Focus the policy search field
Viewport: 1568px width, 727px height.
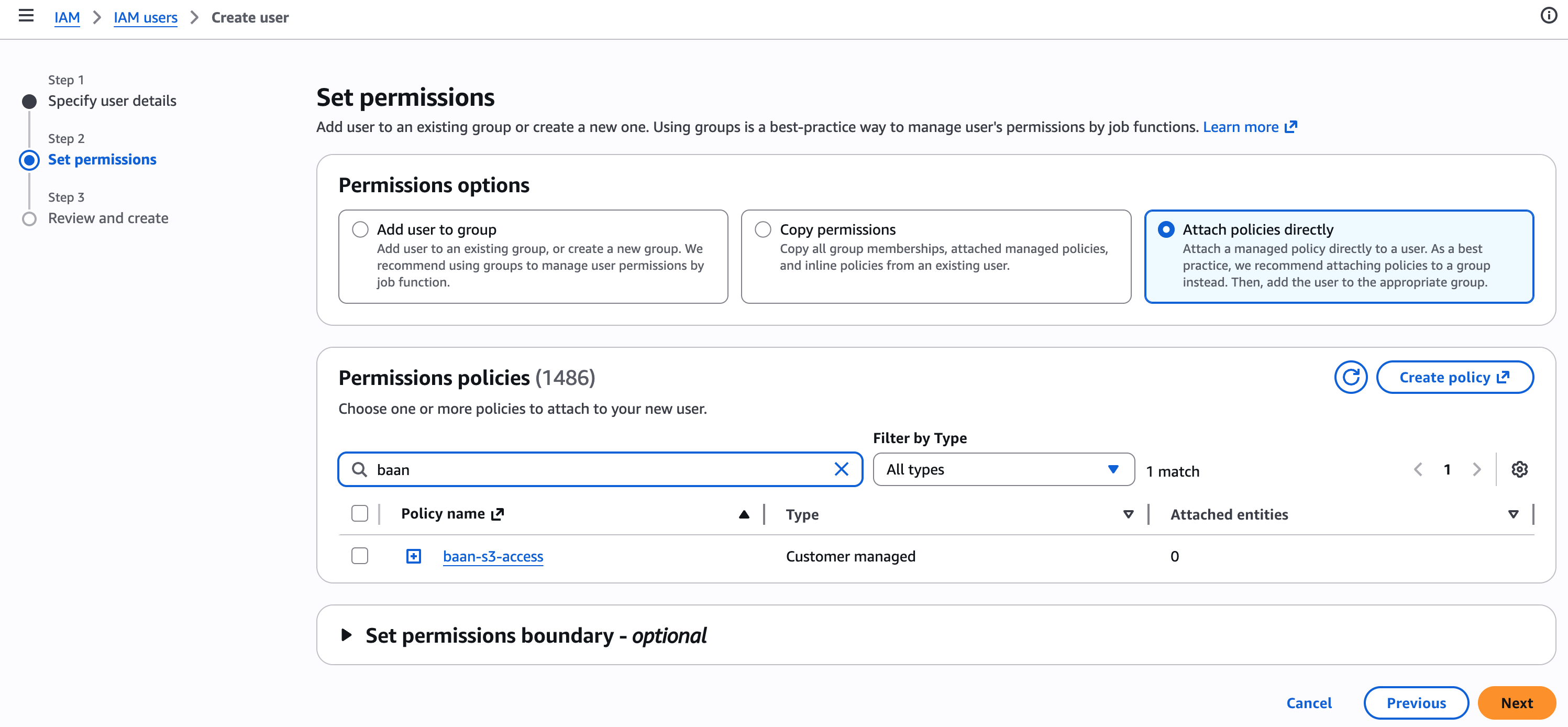600,469
